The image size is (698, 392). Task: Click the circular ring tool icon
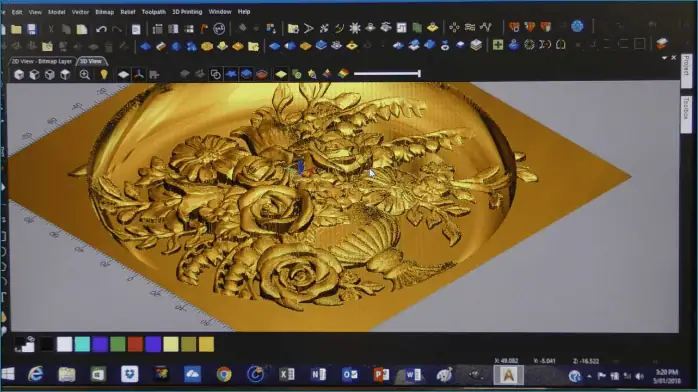tap(529, 44)
